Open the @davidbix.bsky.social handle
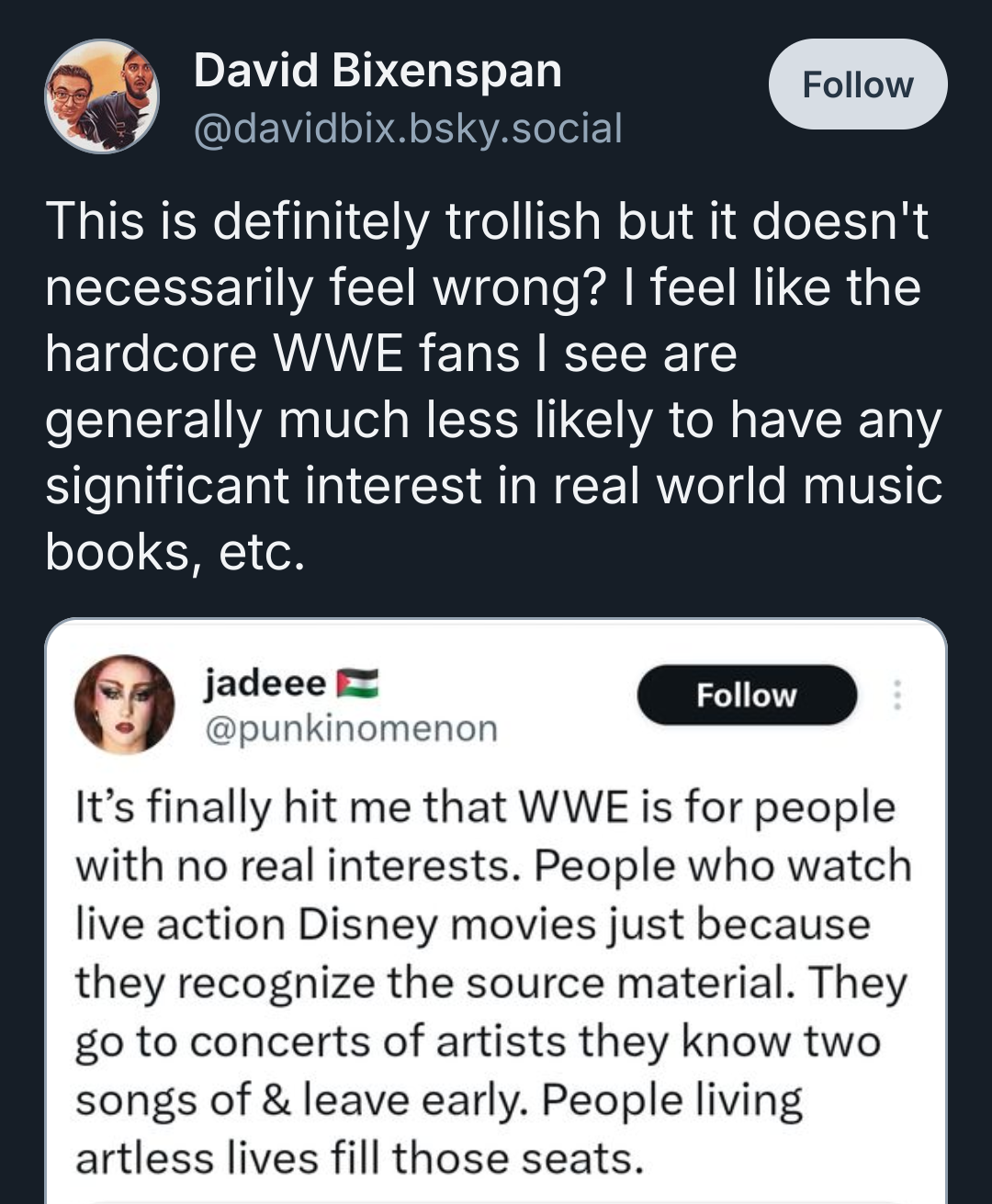992x1204 pixels. 408,129
